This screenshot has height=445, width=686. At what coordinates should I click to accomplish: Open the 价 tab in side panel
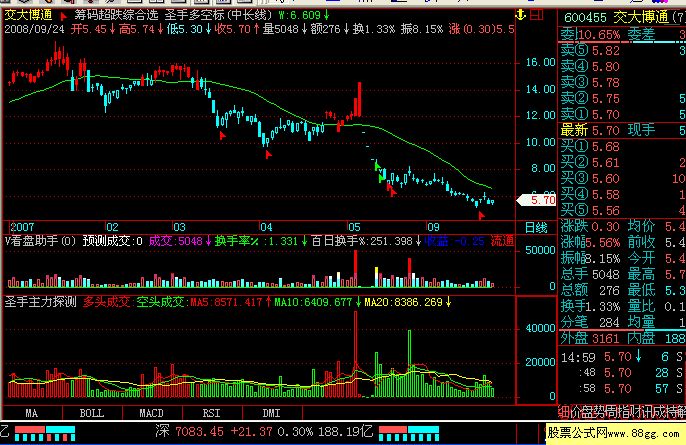point(575,411)
